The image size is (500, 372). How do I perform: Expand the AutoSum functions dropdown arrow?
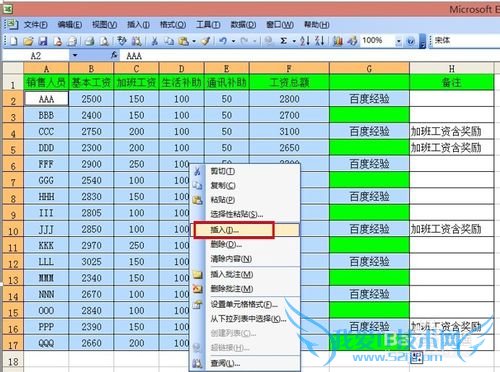[x=294, y=41]
